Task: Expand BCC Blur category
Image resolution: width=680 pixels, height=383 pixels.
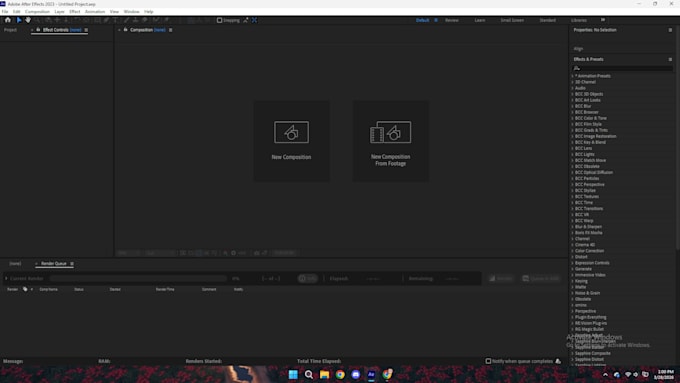Action: [572, 106]
